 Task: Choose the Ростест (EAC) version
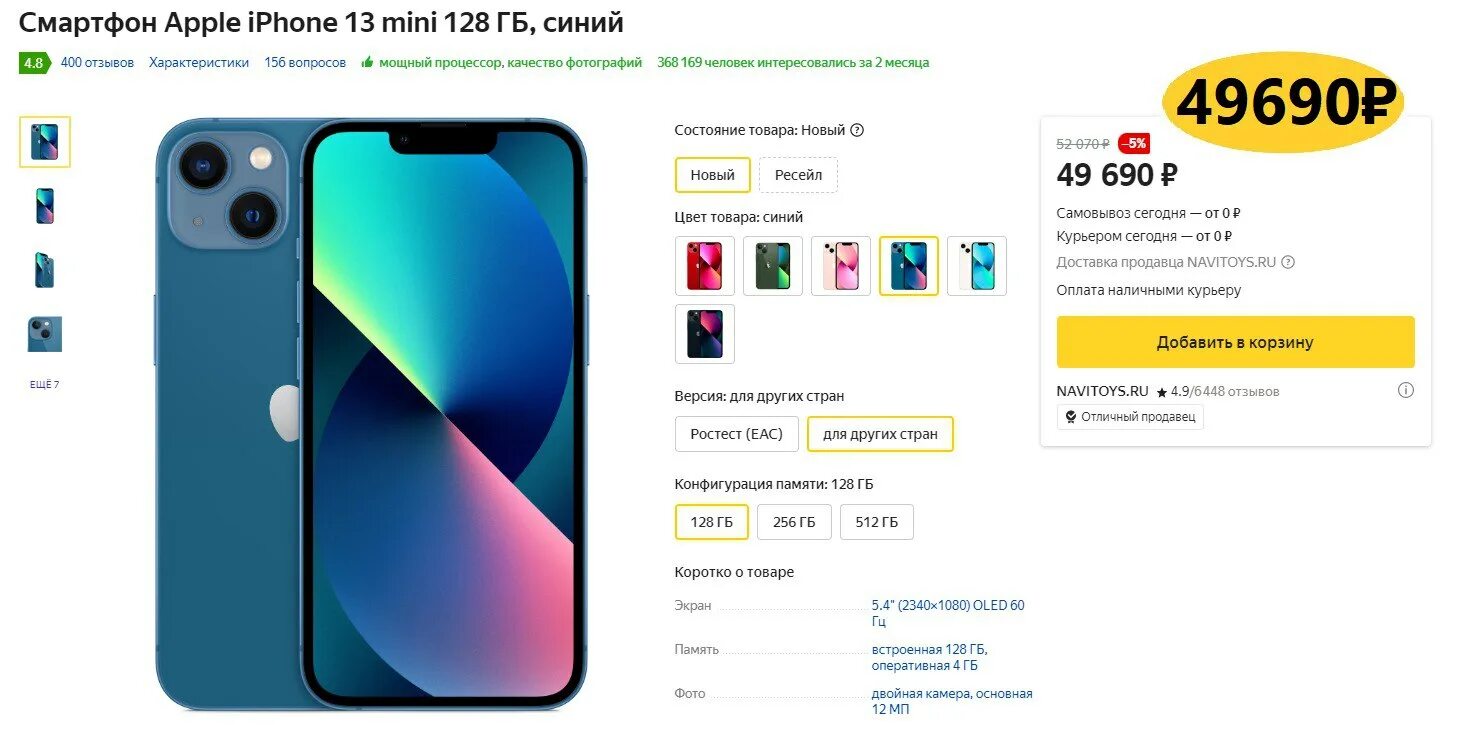[x=737, y=434]
